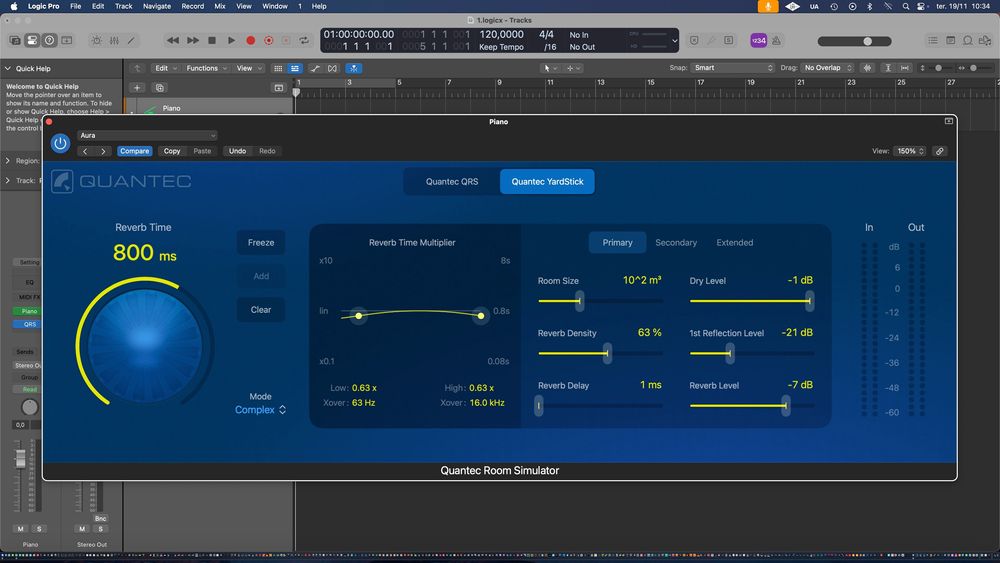Click the Record button in transport

coord(250,41)
